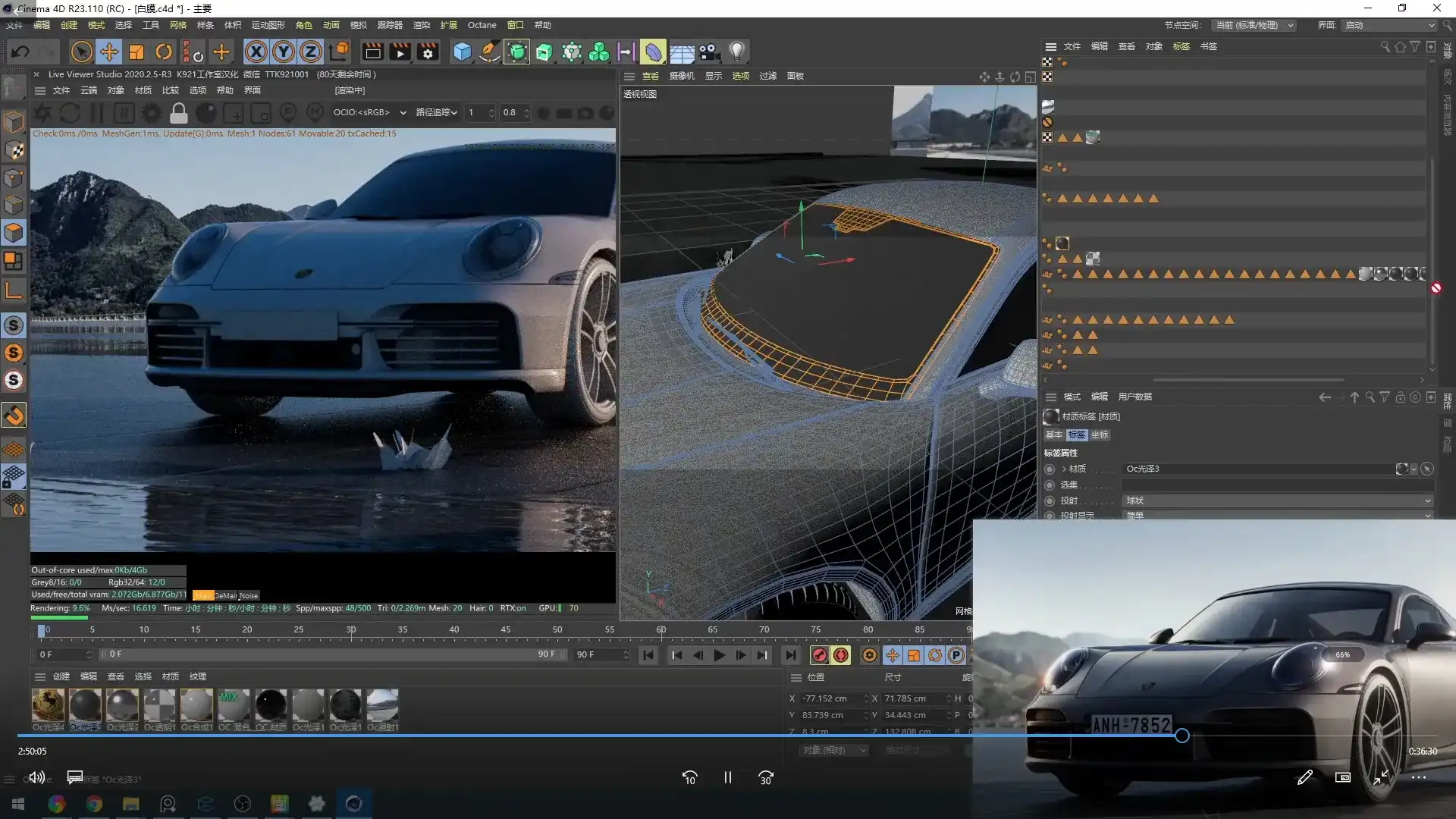This screenshot has width=1456, height=819.
Task: Toggle the animation circle next to 投射
Action: click(x=1050, y=500)
